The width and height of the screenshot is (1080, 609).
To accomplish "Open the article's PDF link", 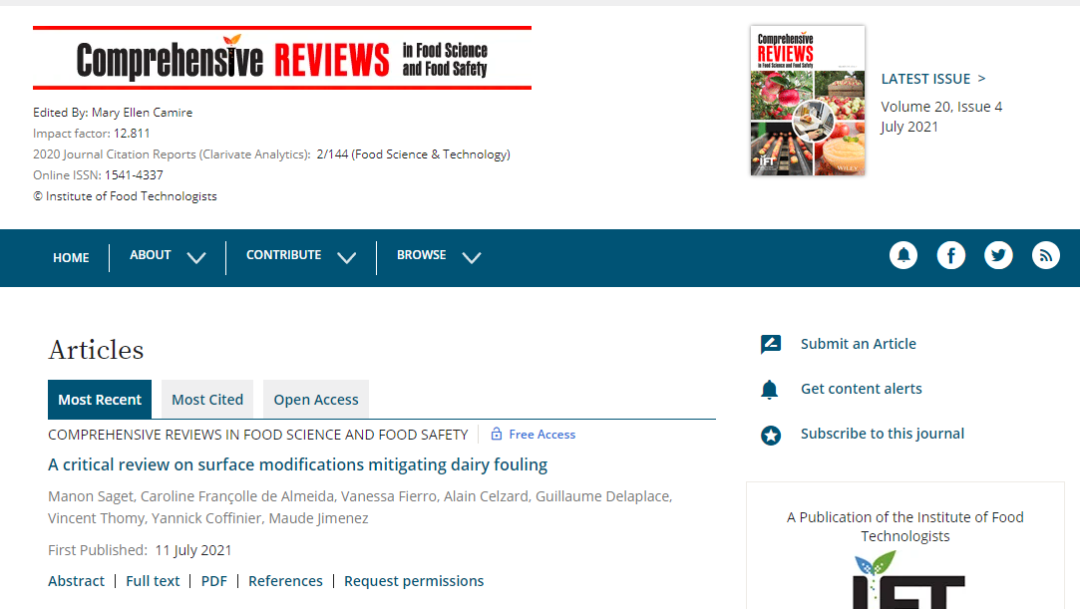I will click(x=214, y=581).
